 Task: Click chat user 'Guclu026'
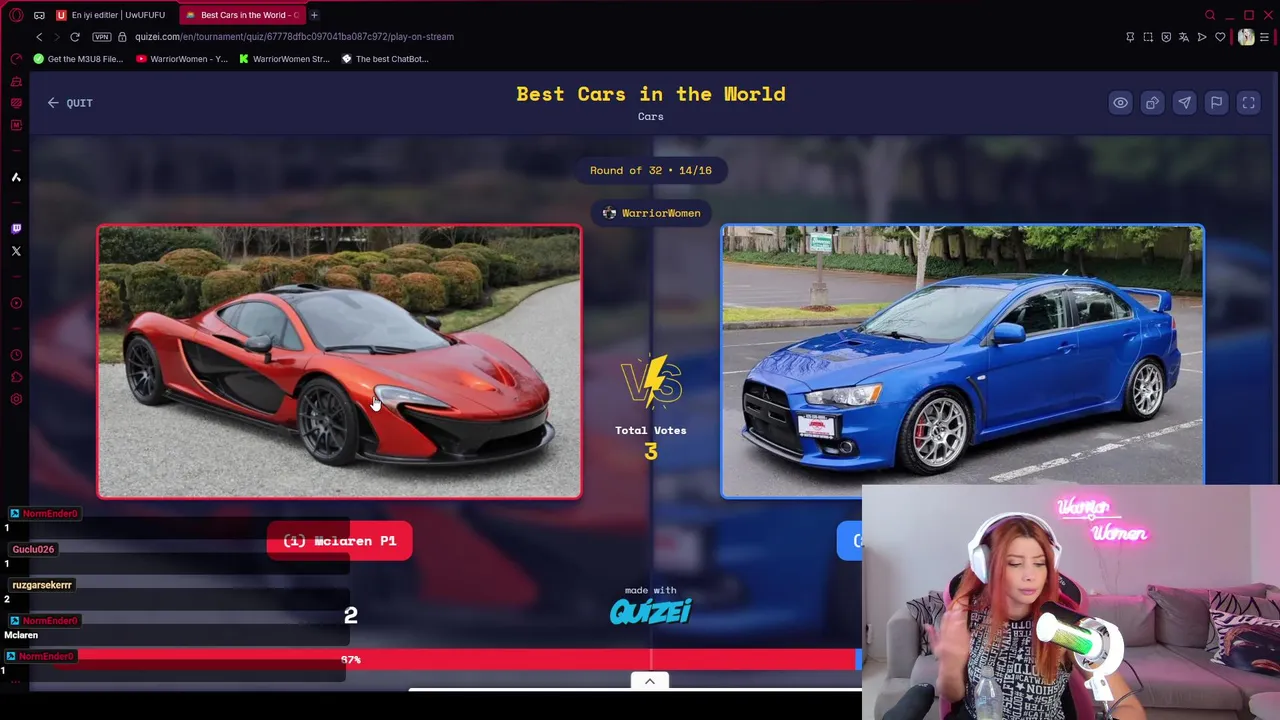(33, 549)
